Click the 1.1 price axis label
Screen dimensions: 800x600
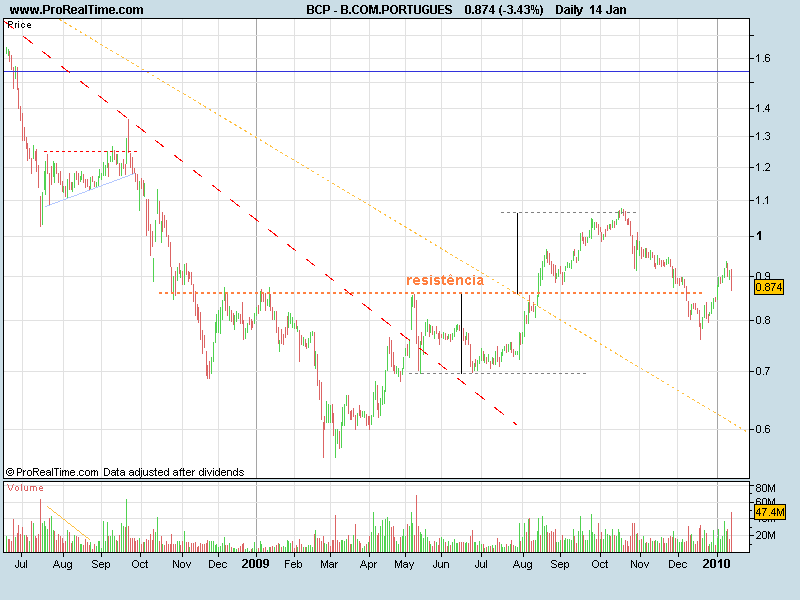click(x=763, y=201)
